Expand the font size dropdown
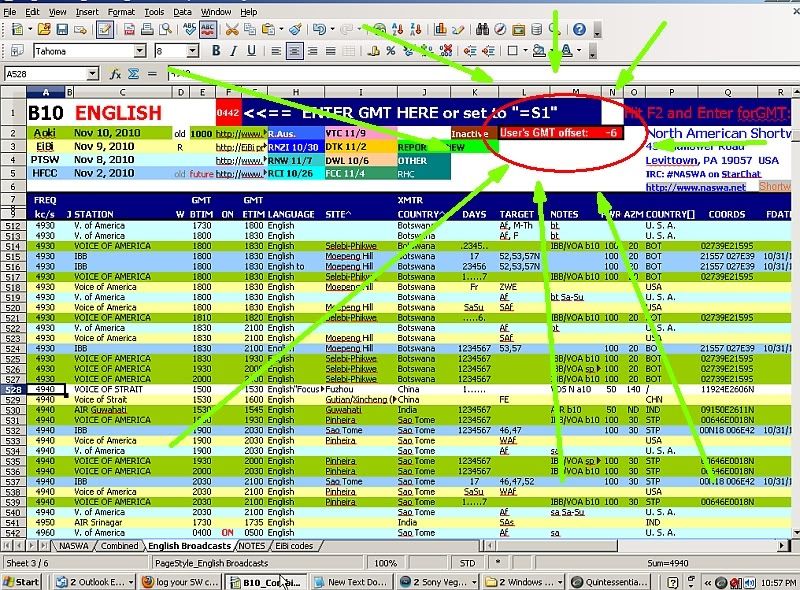Screen dimensions: 800x590 click(x=191, y=51)
